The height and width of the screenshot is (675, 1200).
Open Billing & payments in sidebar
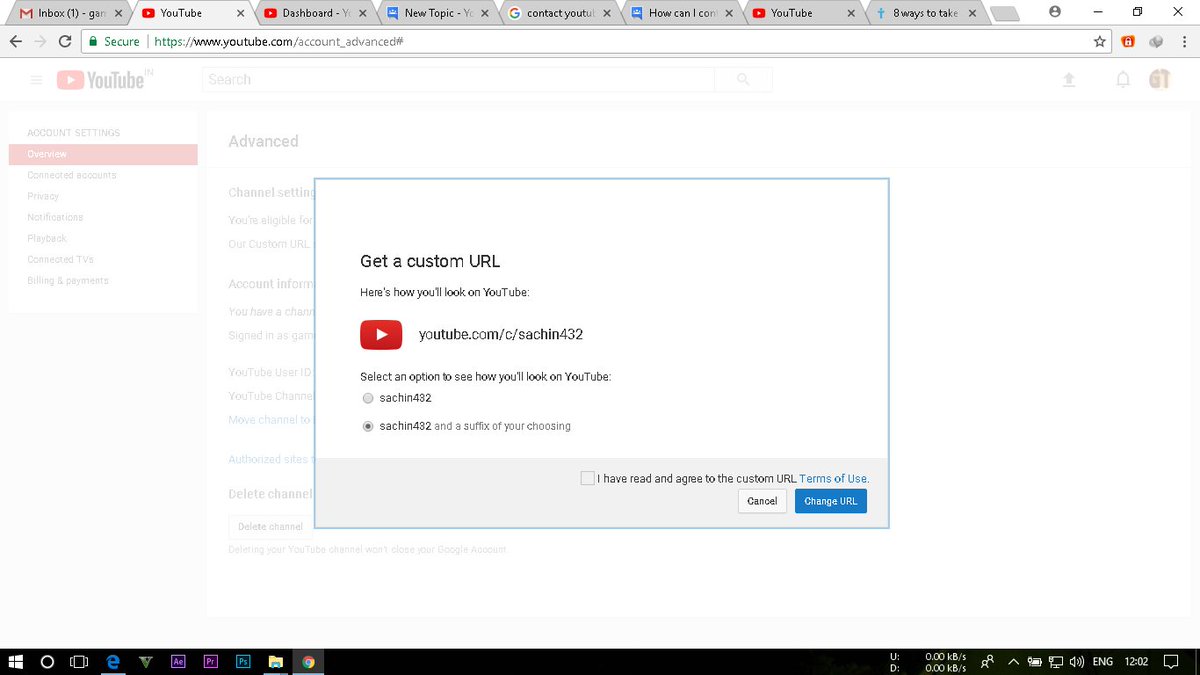68,280
